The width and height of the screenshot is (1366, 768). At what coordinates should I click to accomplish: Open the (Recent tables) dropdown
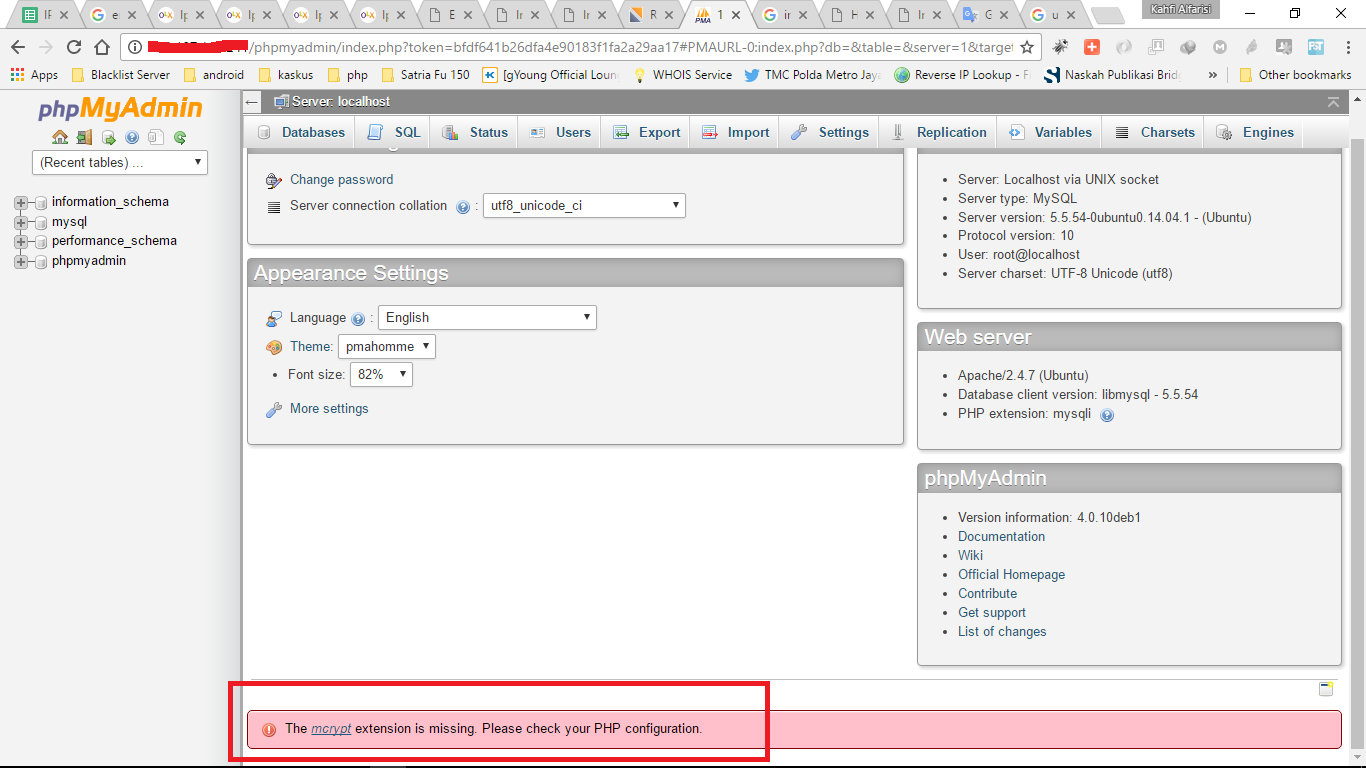click(x=118, y=162)
